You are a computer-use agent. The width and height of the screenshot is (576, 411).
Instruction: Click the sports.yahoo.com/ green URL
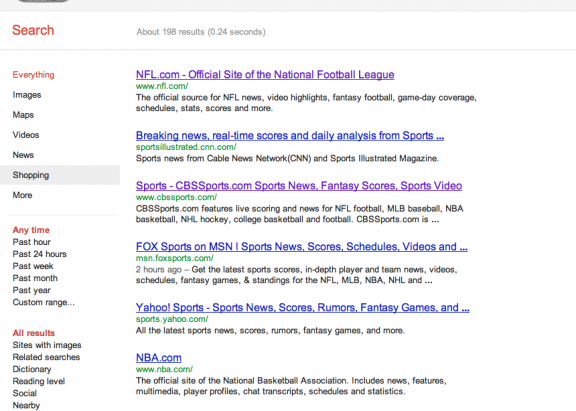(172, 319)
